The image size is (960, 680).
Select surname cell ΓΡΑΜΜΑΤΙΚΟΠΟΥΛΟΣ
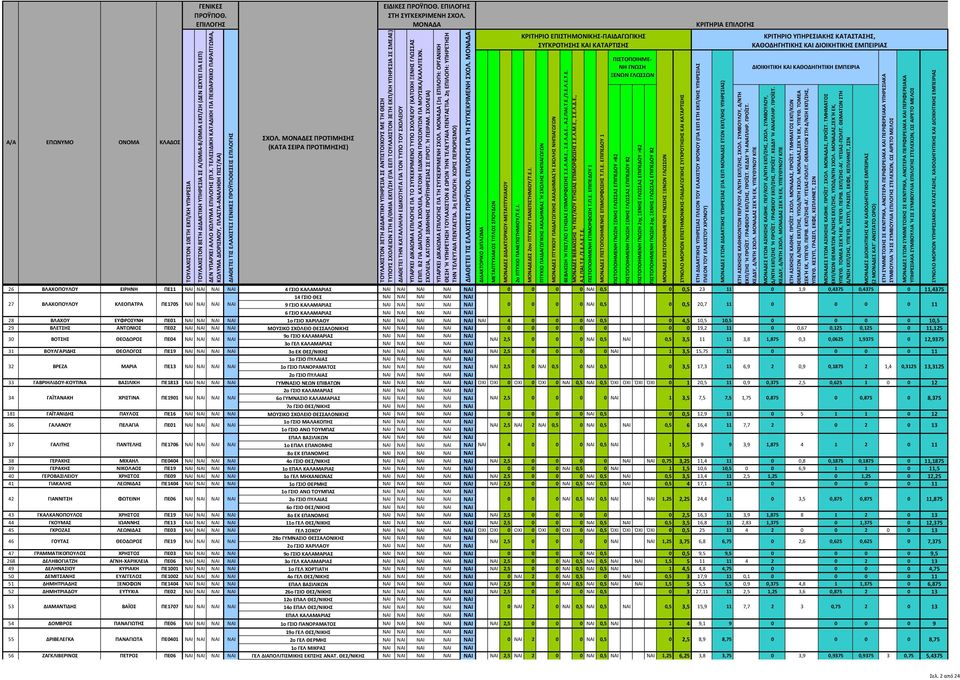59,553
